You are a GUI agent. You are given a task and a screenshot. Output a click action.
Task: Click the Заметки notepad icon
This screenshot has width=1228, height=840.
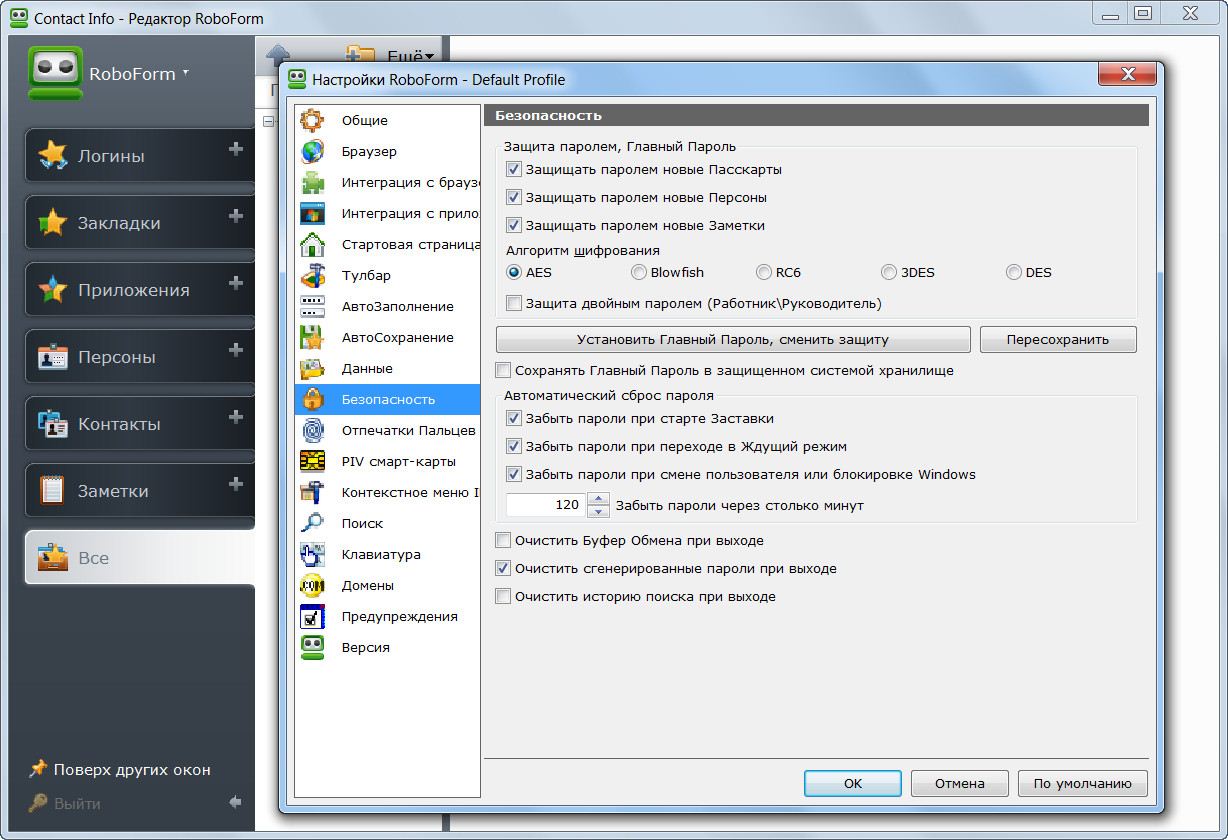(52, 490)
